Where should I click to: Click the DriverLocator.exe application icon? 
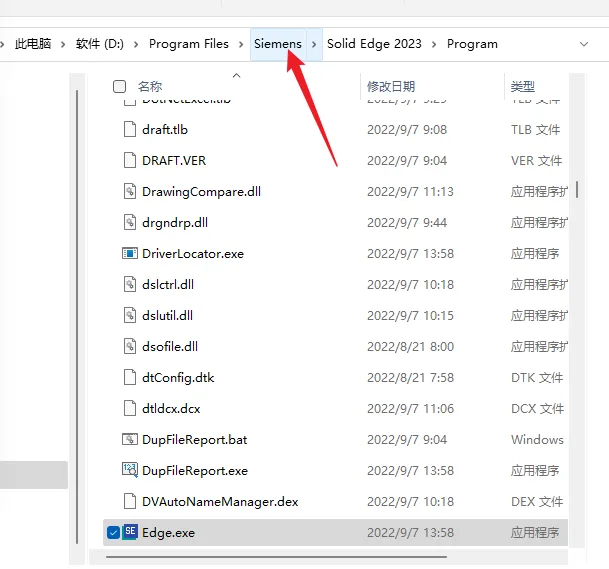pyautogui.click(x=130, y=254)
